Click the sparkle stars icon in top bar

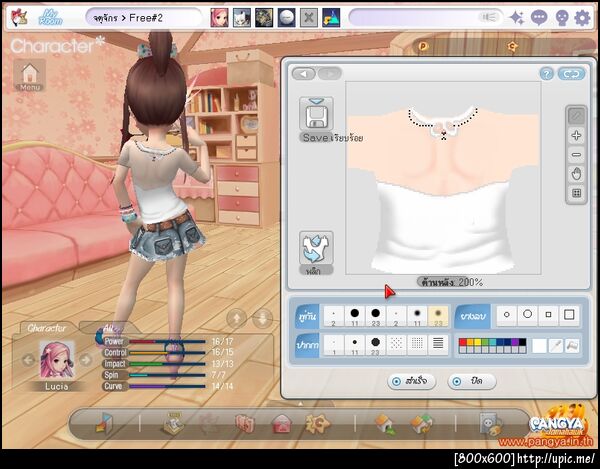[x=517, y=18]
